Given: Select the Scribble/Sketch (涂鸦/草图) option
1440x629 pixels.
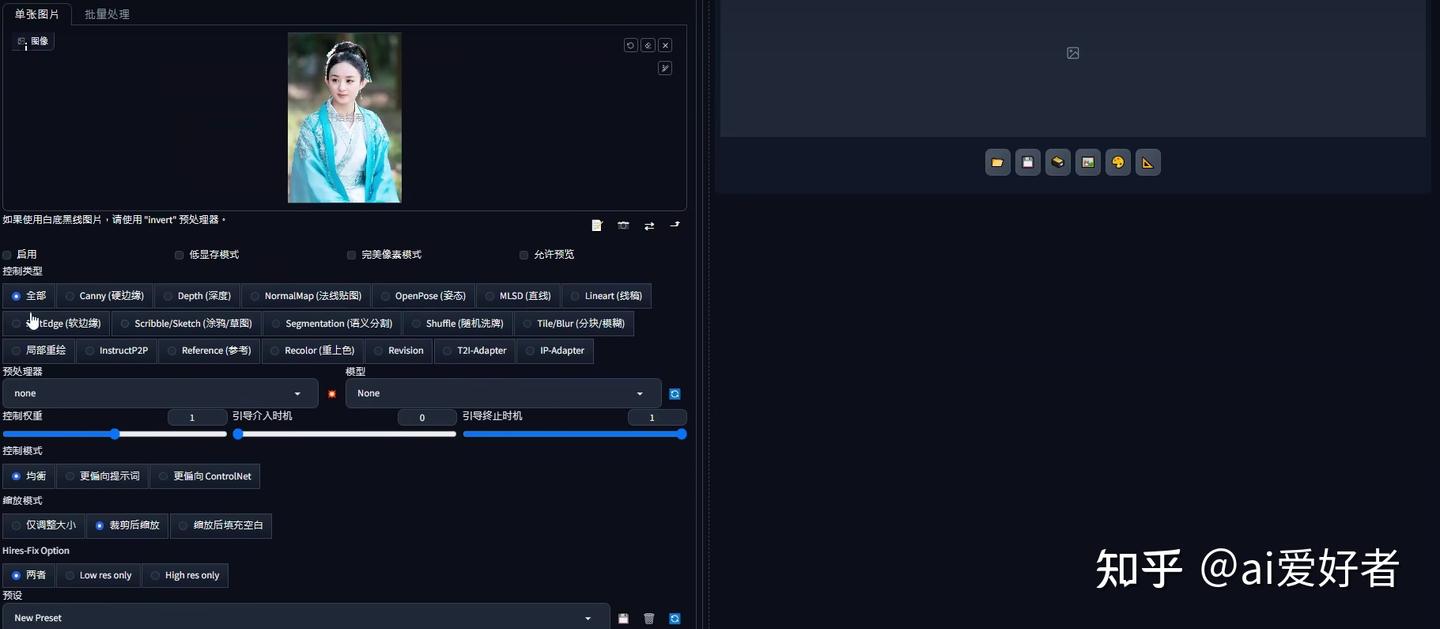Looking at the screenshot, I should tap(186, 324).
